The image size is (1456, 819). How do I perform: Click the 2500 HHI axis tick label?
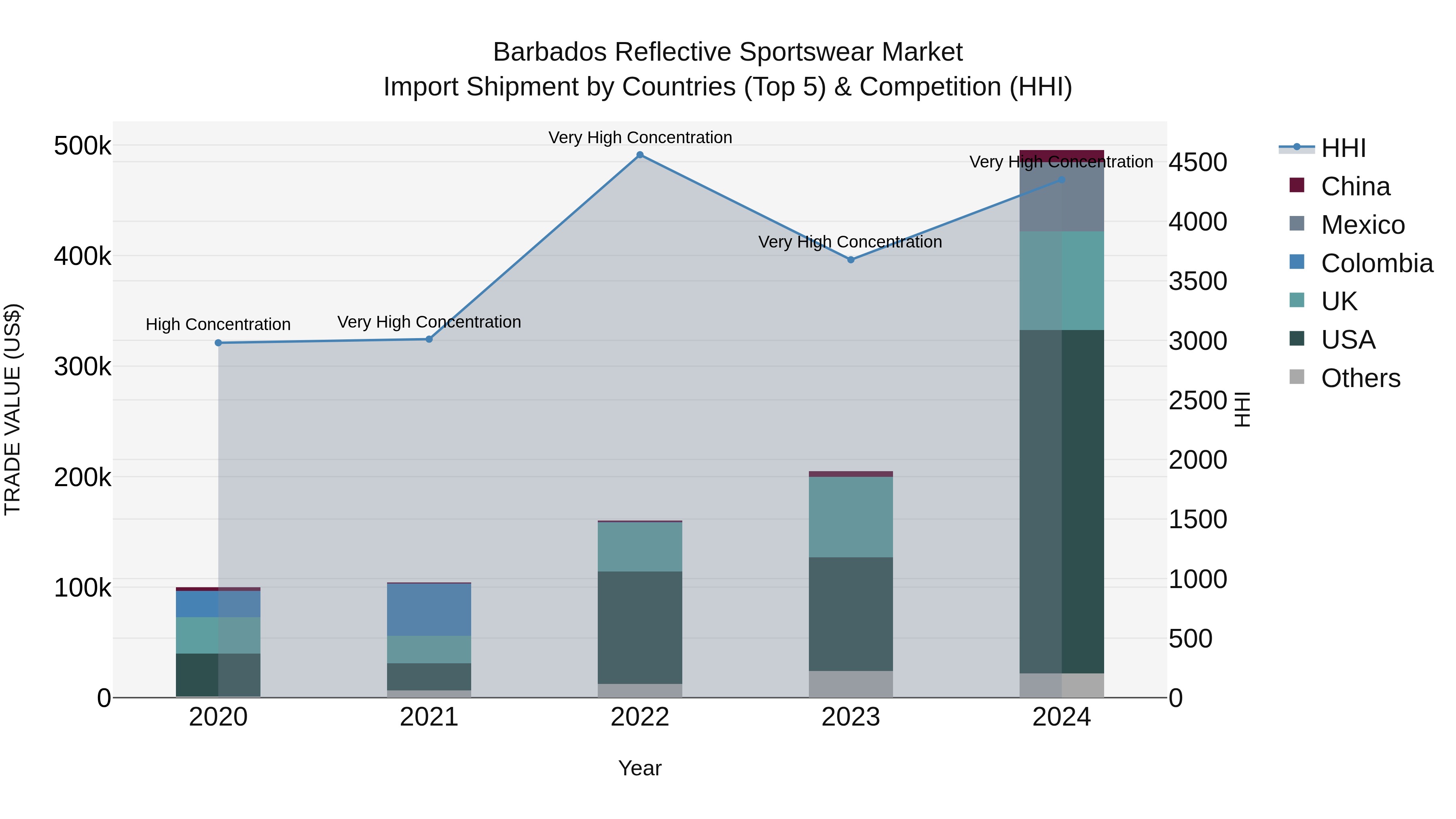pos(1198,401)
